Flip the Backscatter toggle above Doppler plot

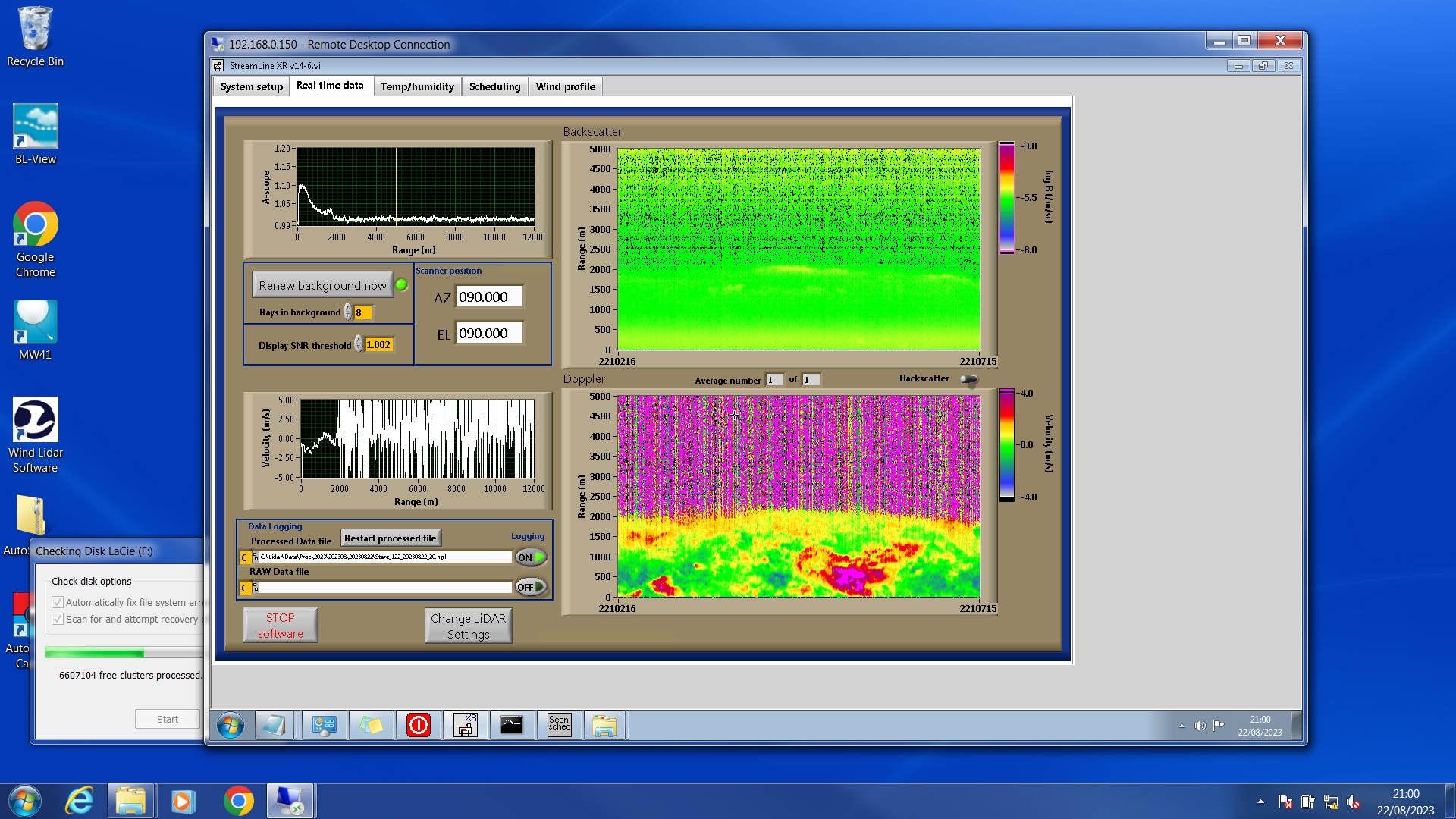click(x=969, y=379)
